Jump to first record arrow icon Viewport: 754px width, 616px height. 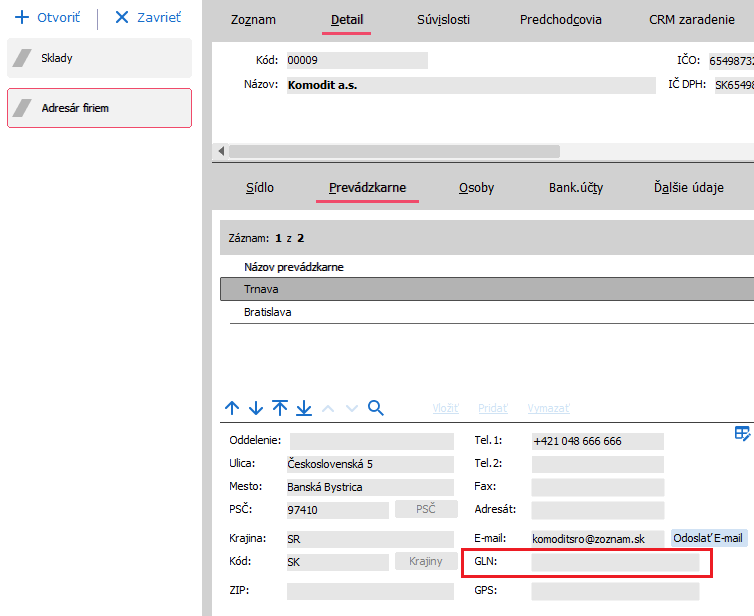[280, 408]
